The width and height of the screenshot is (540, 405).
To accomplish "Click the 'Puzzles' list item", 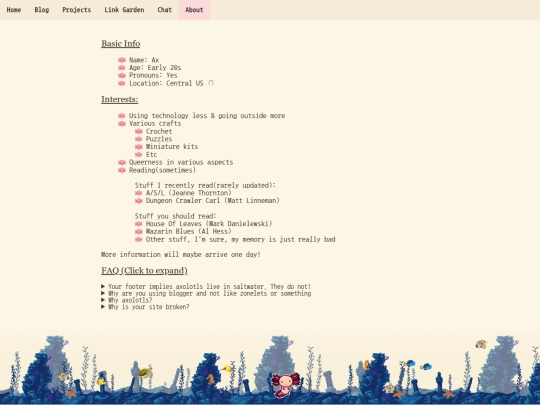I will [x=159, y=139].
